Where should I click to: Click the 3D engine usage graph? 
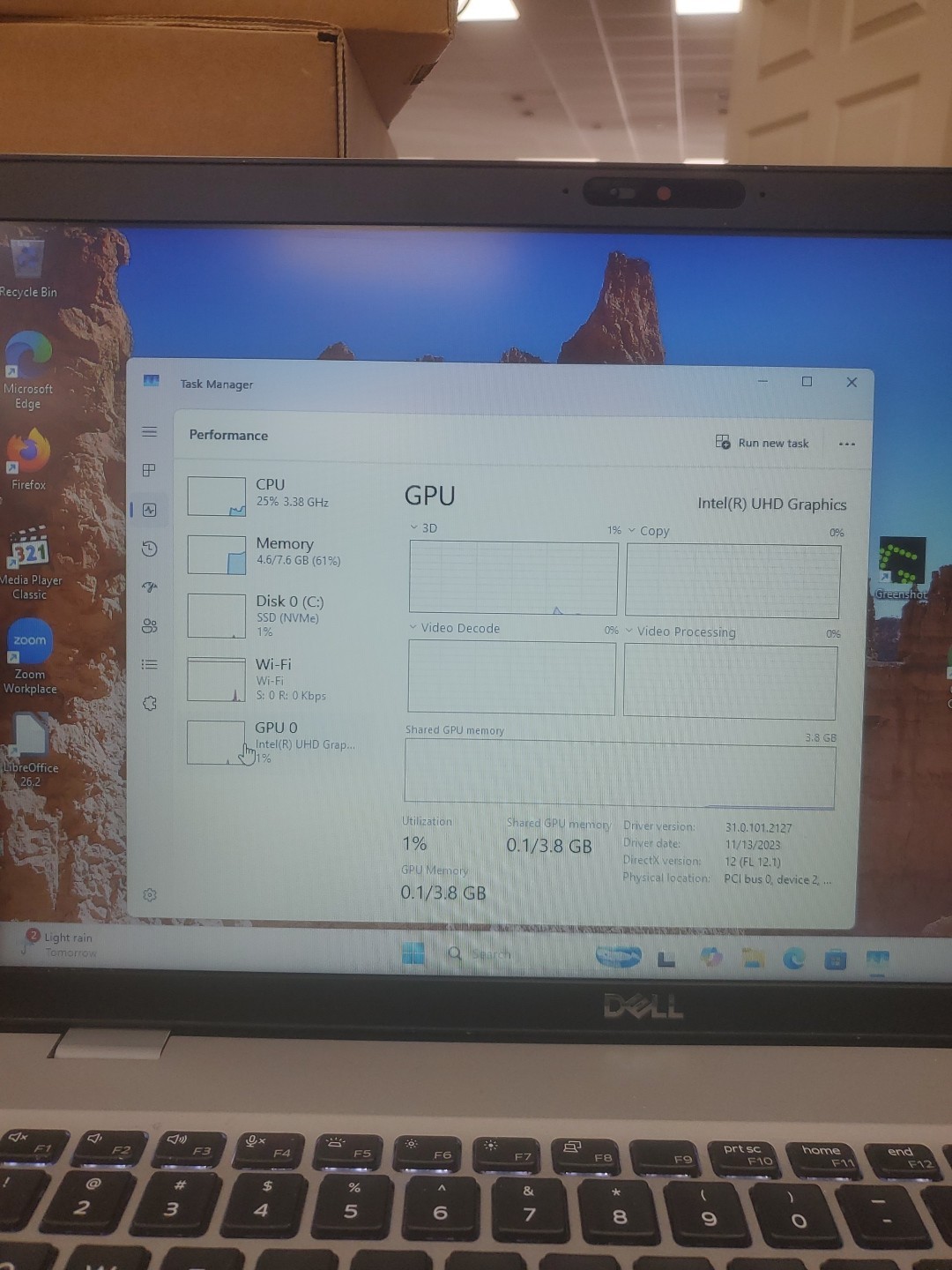pyautogui.click(x=513, y=578)
